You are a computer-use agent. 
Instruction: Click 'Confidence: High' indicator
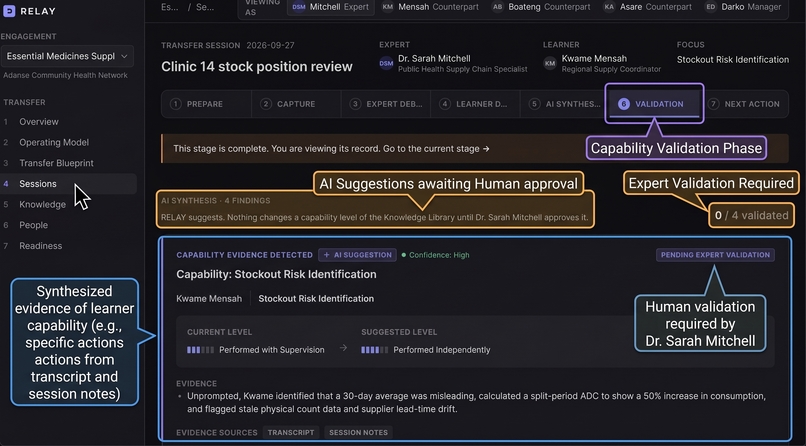tap(435, 255)
